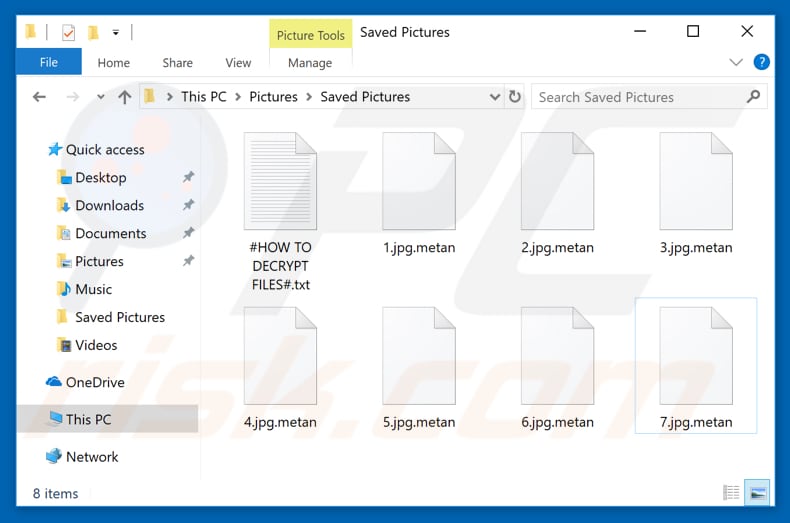Open Downloads in navigation pane

coord(101,205)
